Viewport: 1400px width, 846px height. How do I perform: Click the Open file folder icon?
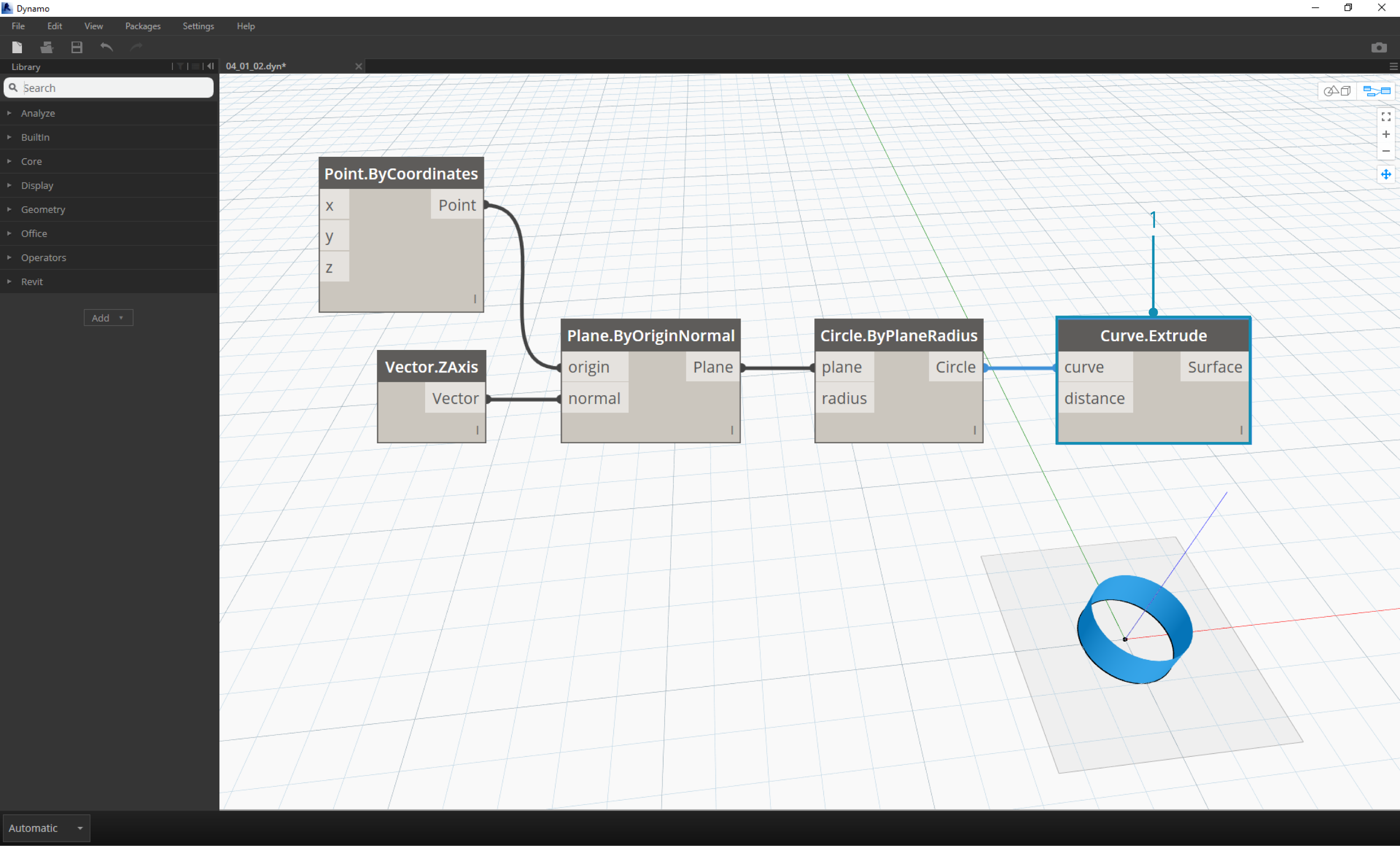[47, 47]
